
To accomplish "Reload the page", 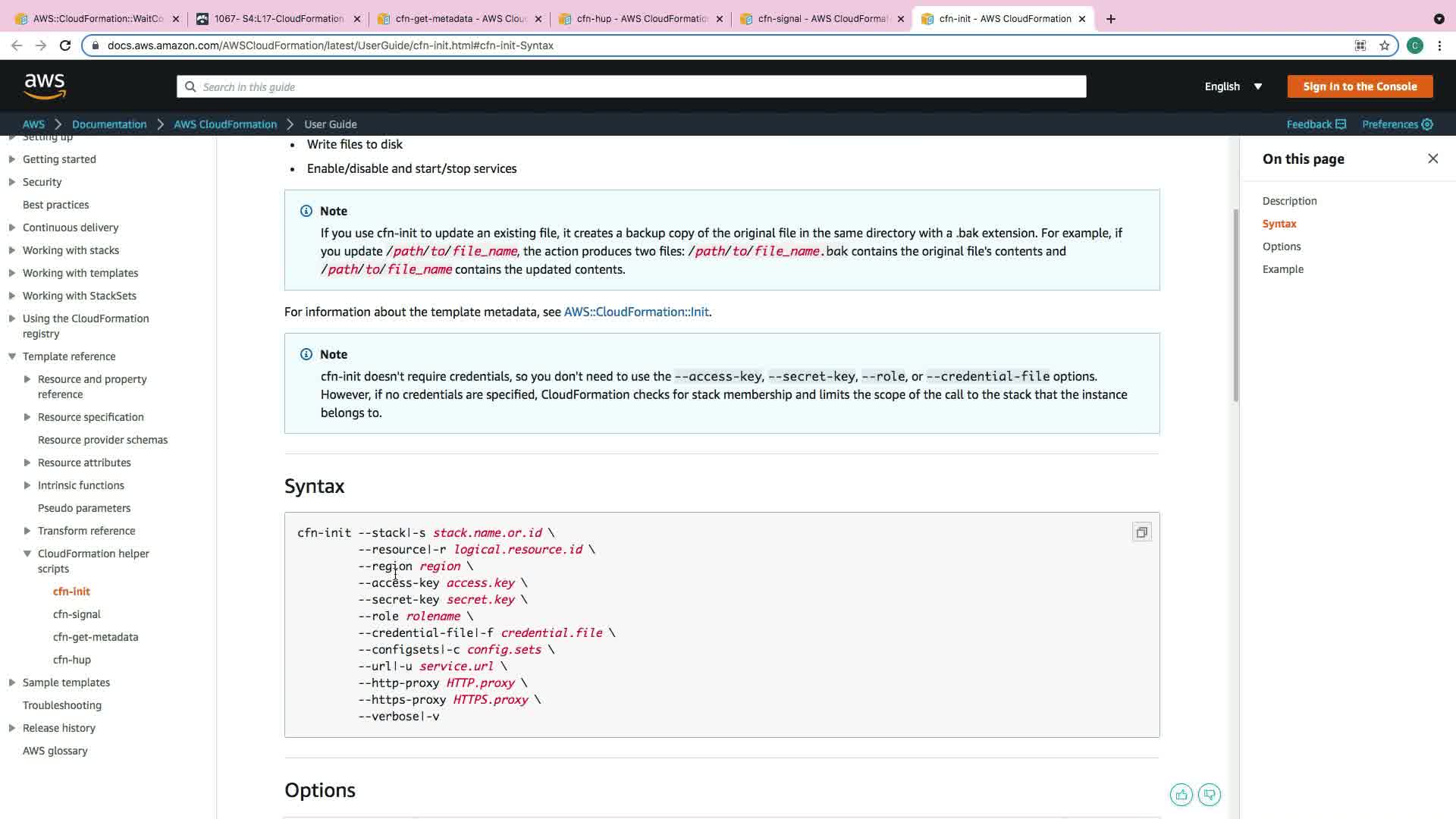I will [65, 45].
